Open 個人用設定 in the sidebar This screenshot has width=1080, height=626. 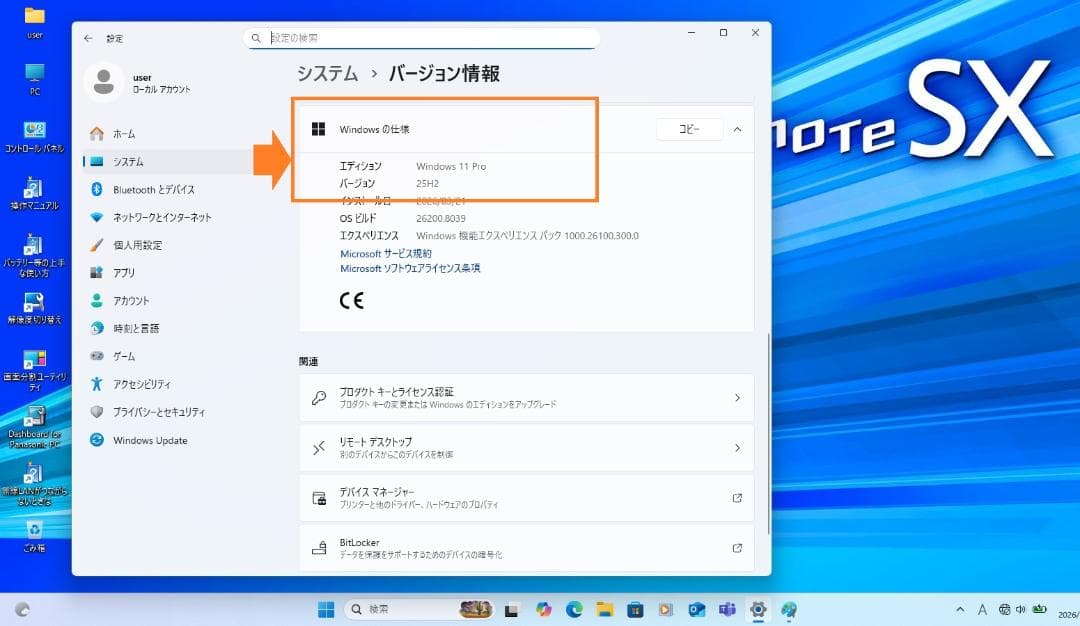coord(169,244)
